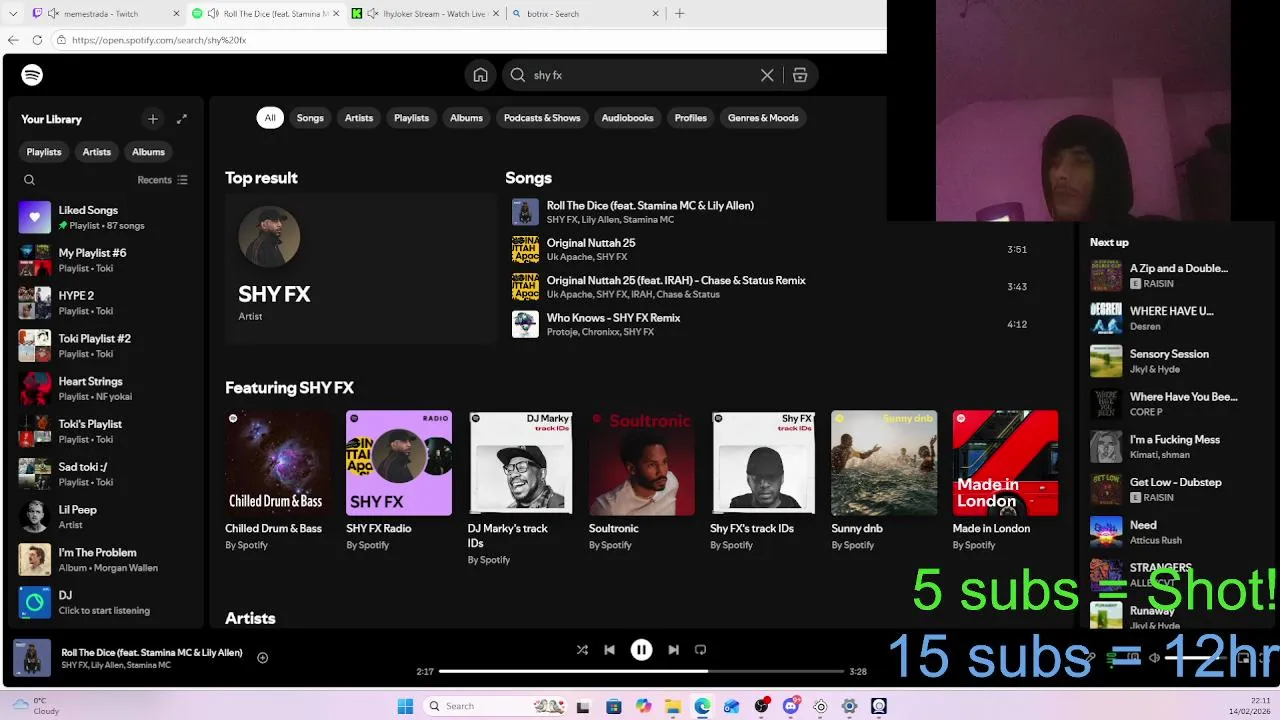This screenshot has height=720, width=1280.
Task: Expand Your Library panel
Action: [182, 119]
